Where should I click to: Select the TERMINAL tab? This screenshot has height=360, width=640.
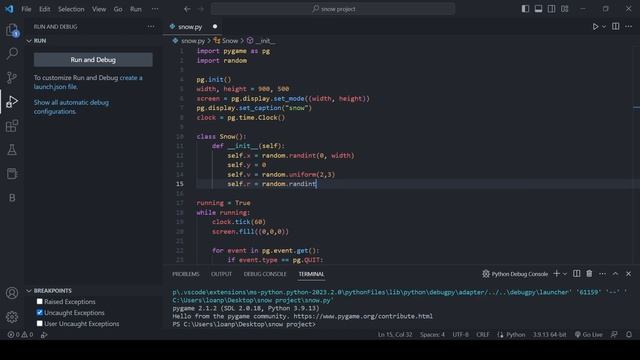pos(311,274)
